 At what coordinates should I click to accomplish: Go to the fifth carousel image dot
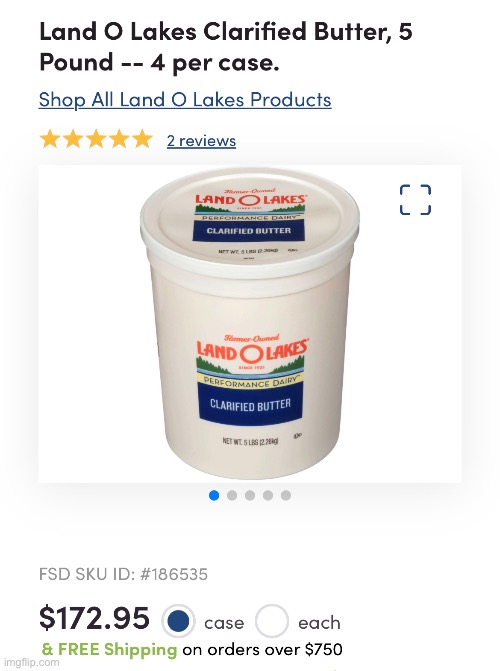tap(286, 496)
